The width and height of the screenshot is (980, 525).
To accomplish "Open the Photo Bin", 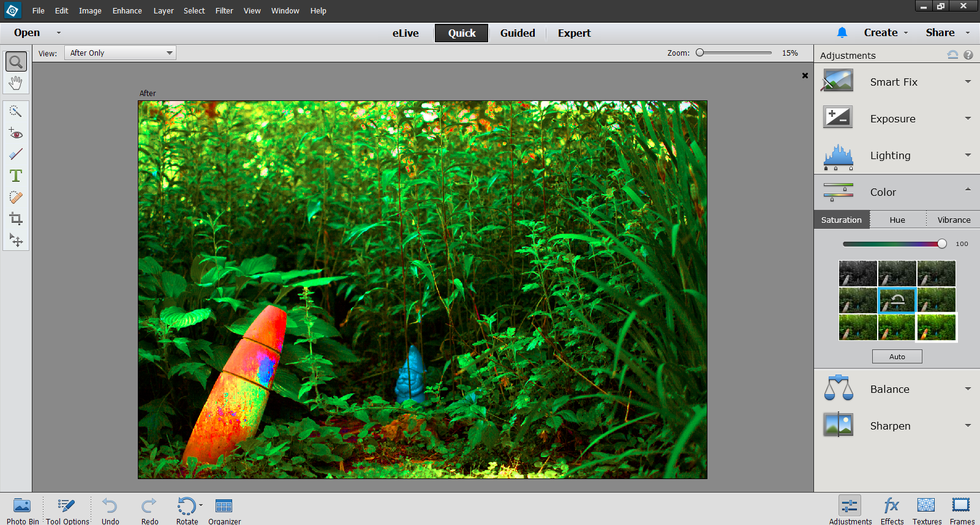I will pos(21,508).
